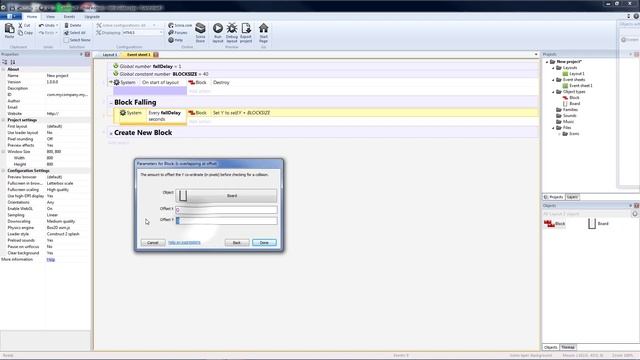This screenshot has height=360, width=640.
Task: Click the Export project icon
Action: click(246, 28)
